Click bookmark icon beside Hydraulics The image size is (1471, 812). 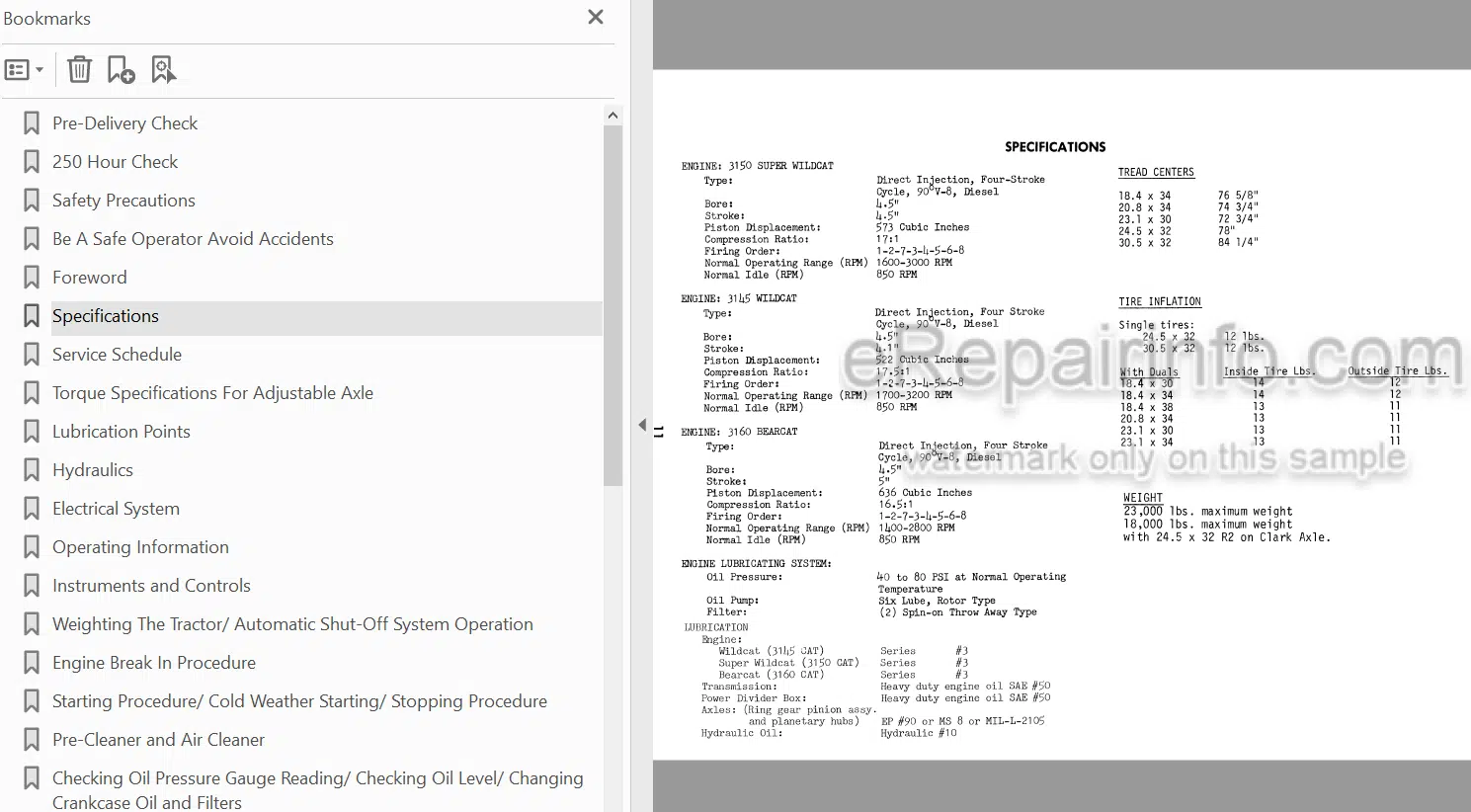pos(32,470)
